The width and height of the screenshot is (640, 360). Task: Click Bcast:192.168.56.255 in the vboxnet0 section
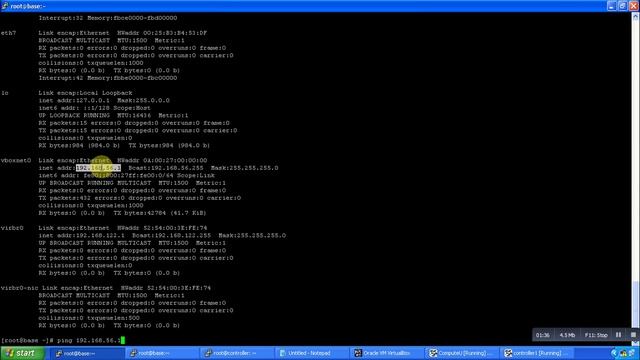[166, 168]
